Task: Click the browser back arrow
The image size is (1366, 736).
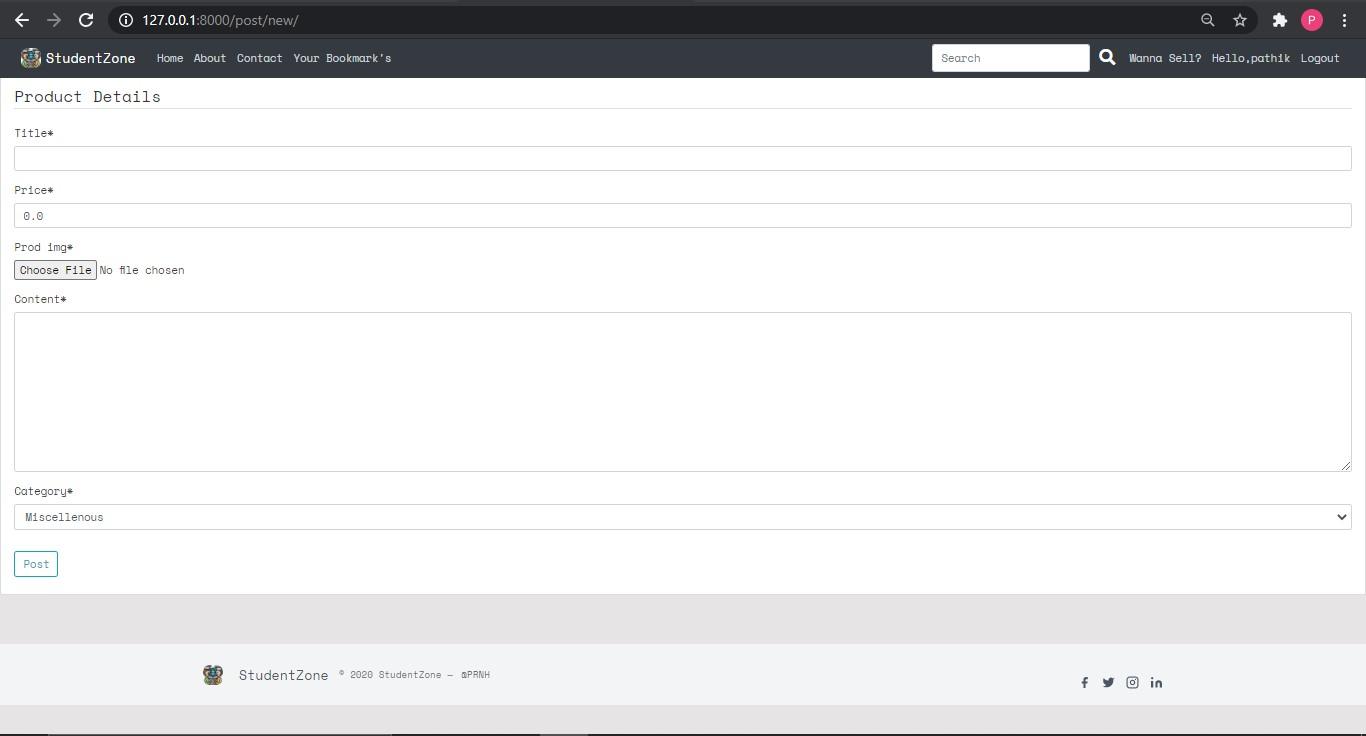Action: pyautogui.click(x=22, y=20)
